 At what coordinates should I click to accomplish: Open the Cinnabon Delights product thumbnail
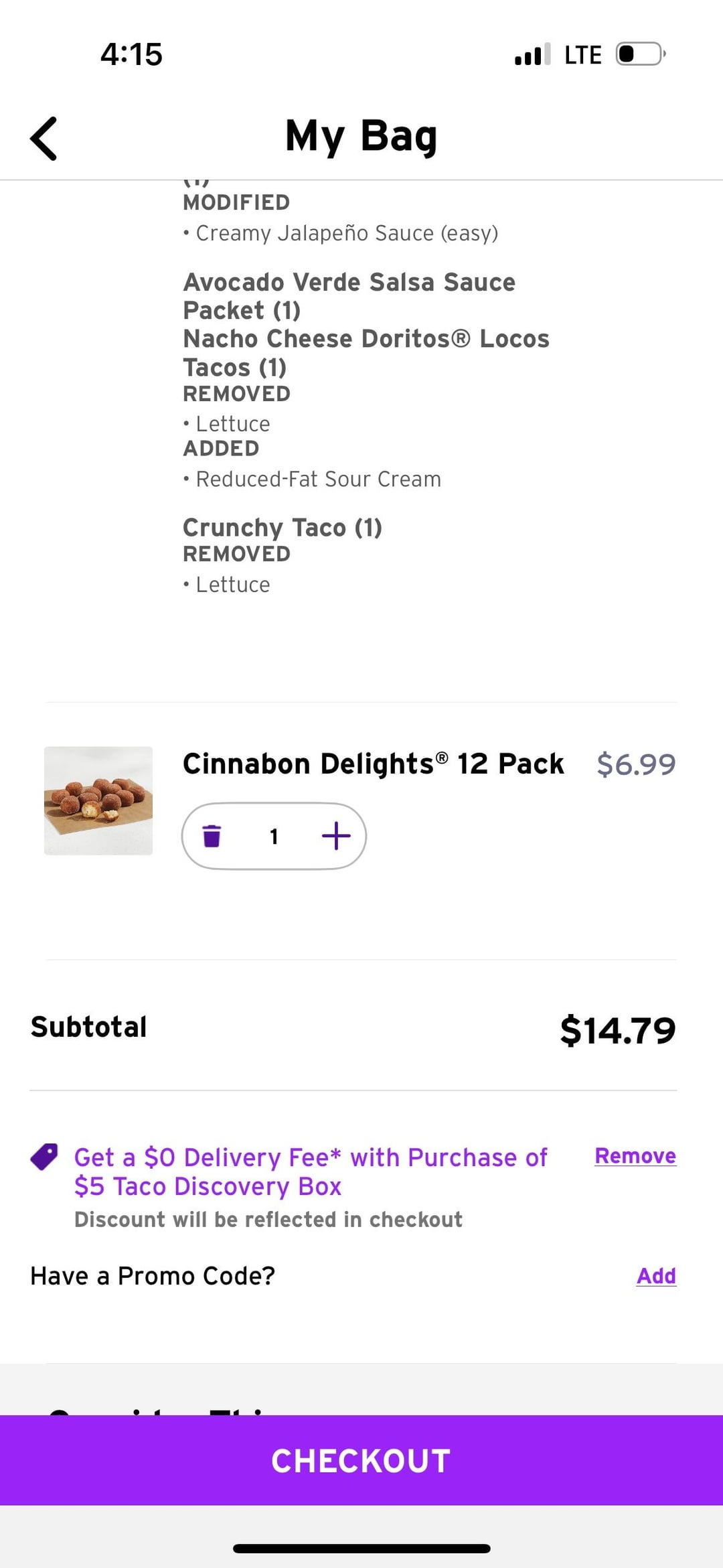pos(98,800)
